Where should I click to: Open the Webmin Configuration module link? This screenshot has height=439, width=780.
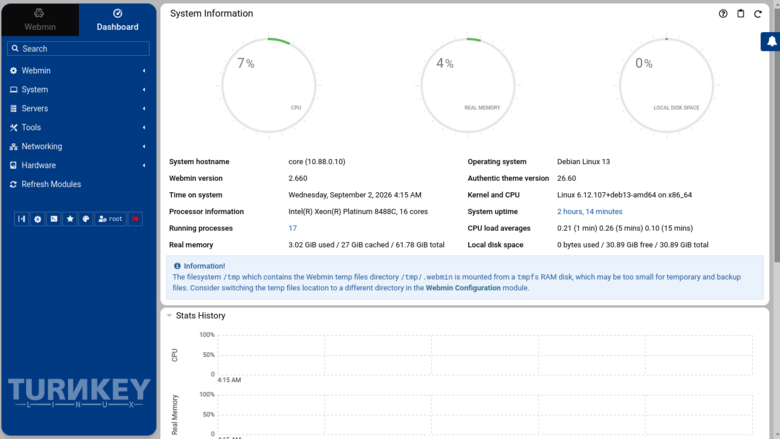(x=463, y=288)
